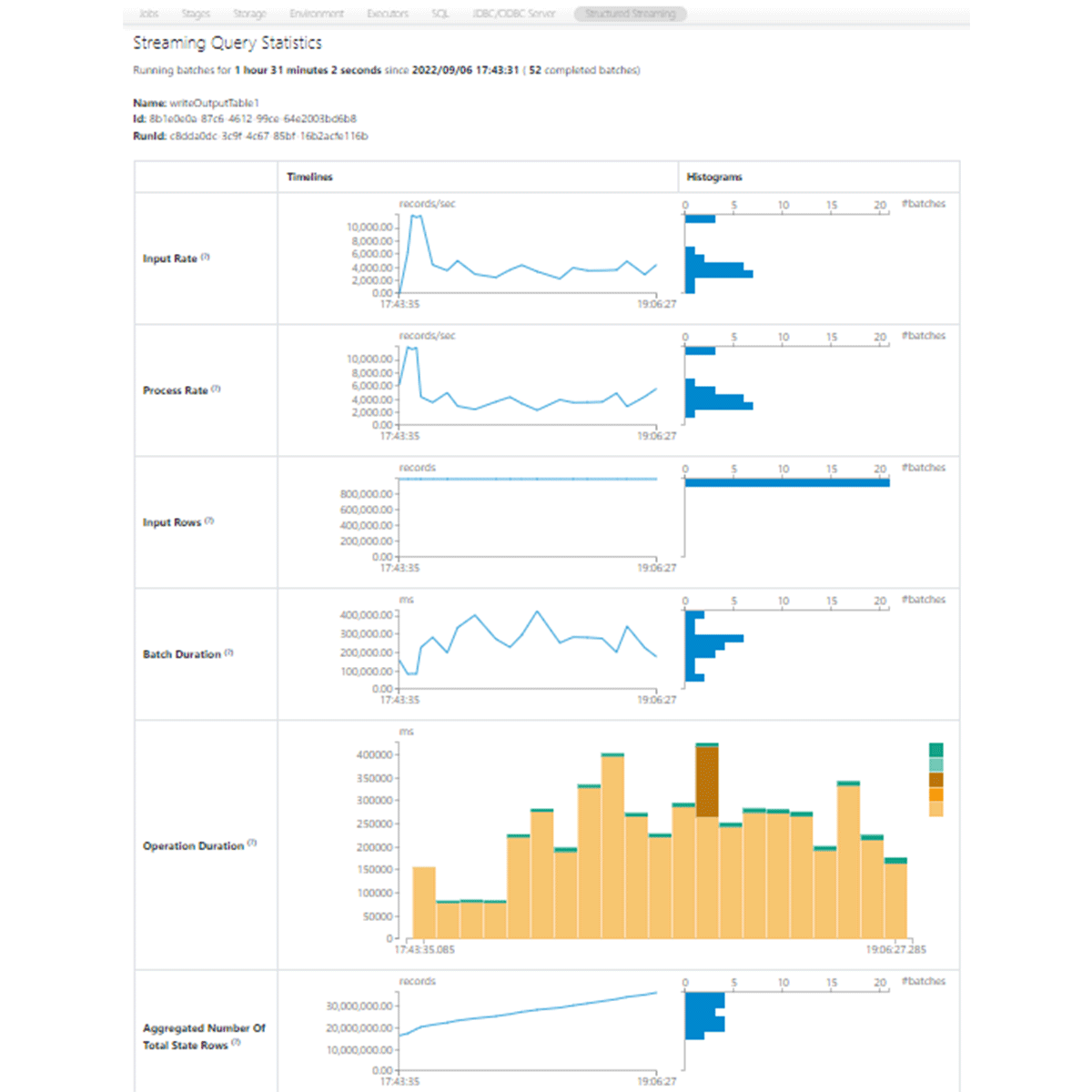This screenshot has width=1092, height=1092.
Task: Click first bar of Operation Duration chart
Action: pos(424,903)
